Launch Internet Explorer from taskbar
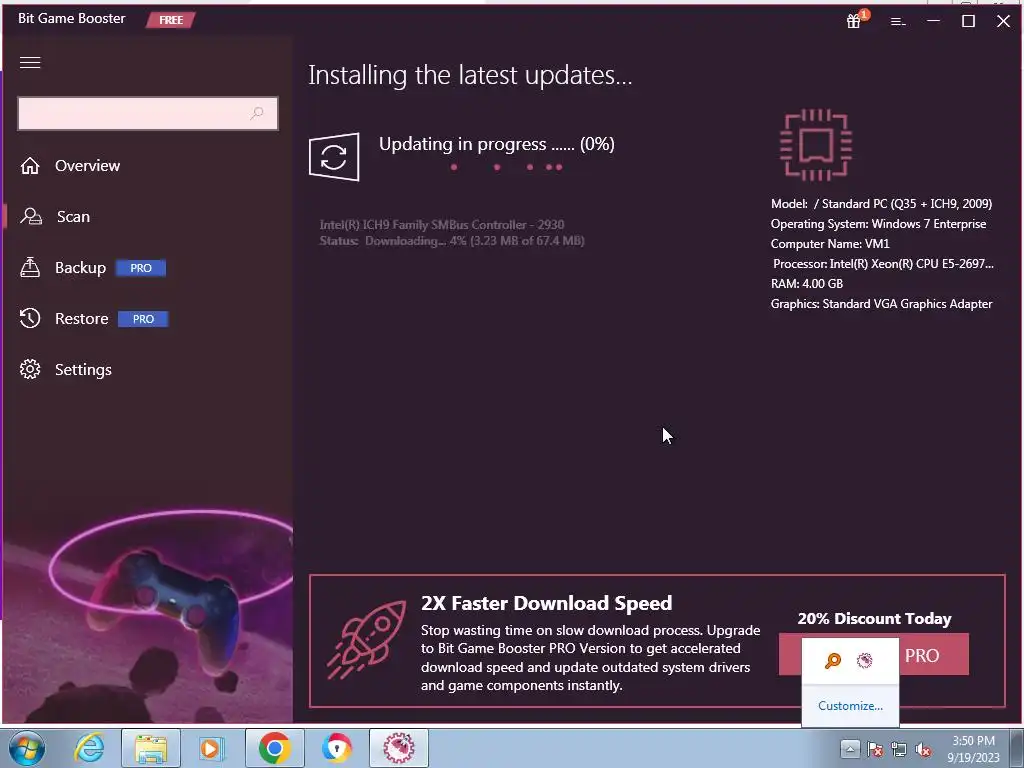The image size is (1024, 768). (89, 748)
